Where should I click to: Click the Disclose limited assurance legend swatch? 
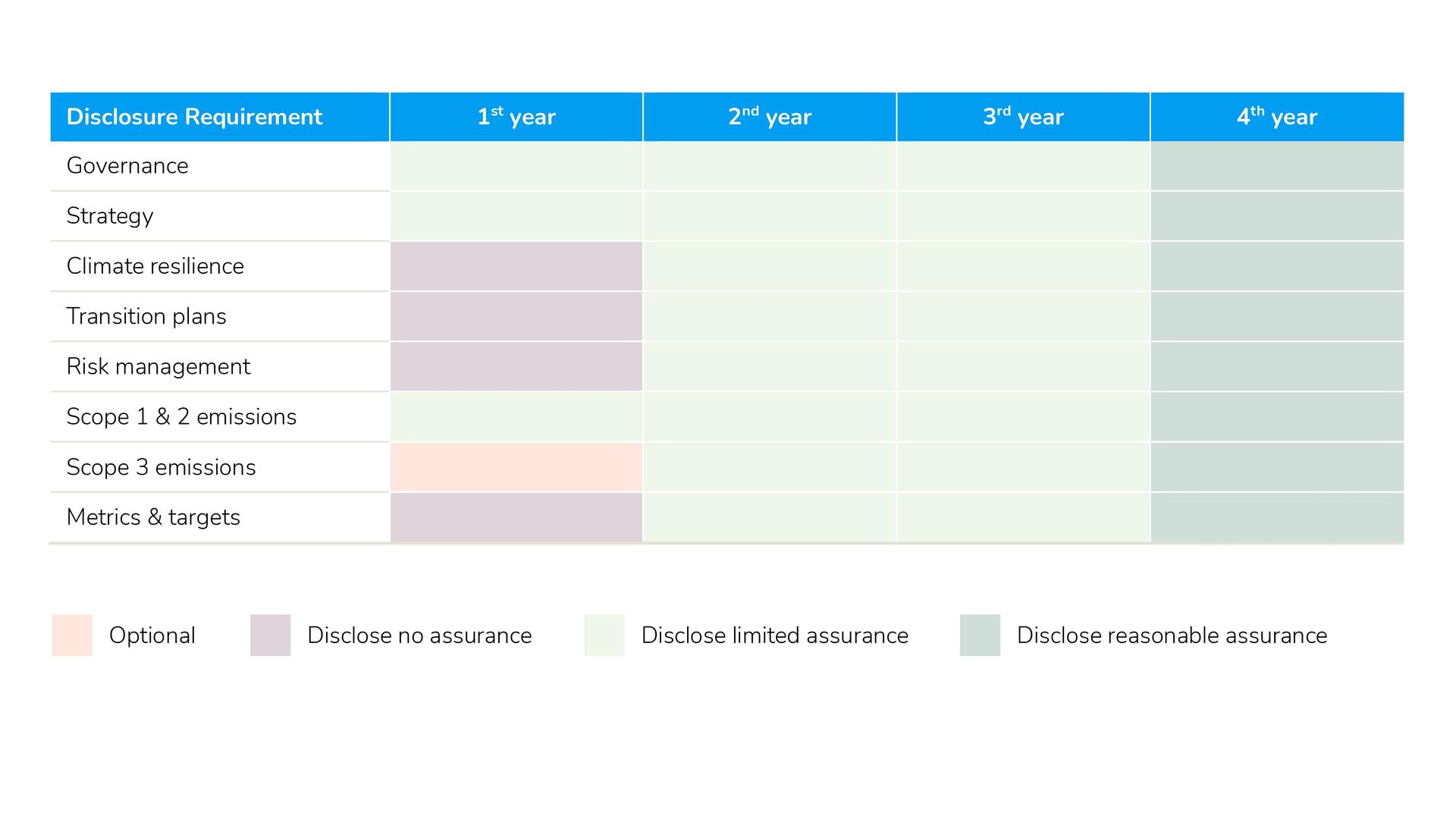[604, 635]
